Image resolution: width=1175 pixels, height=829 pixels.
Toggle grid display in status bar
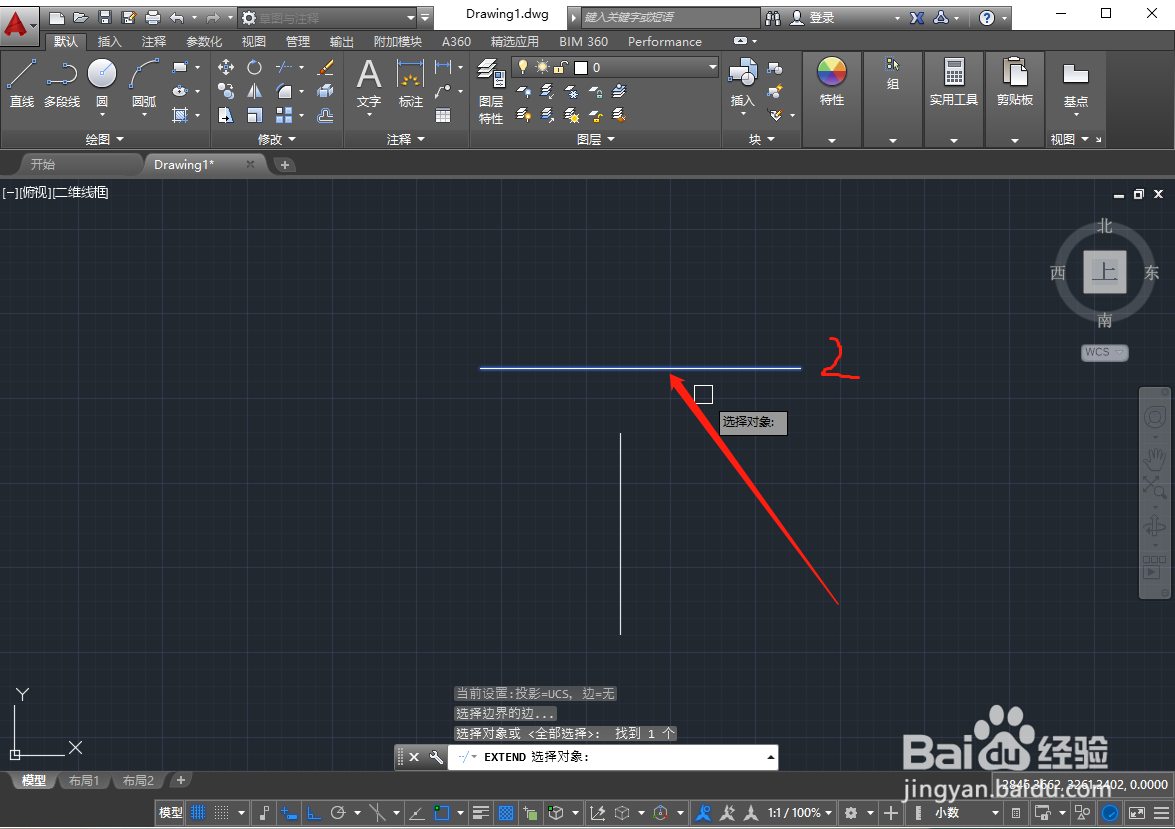198,813
